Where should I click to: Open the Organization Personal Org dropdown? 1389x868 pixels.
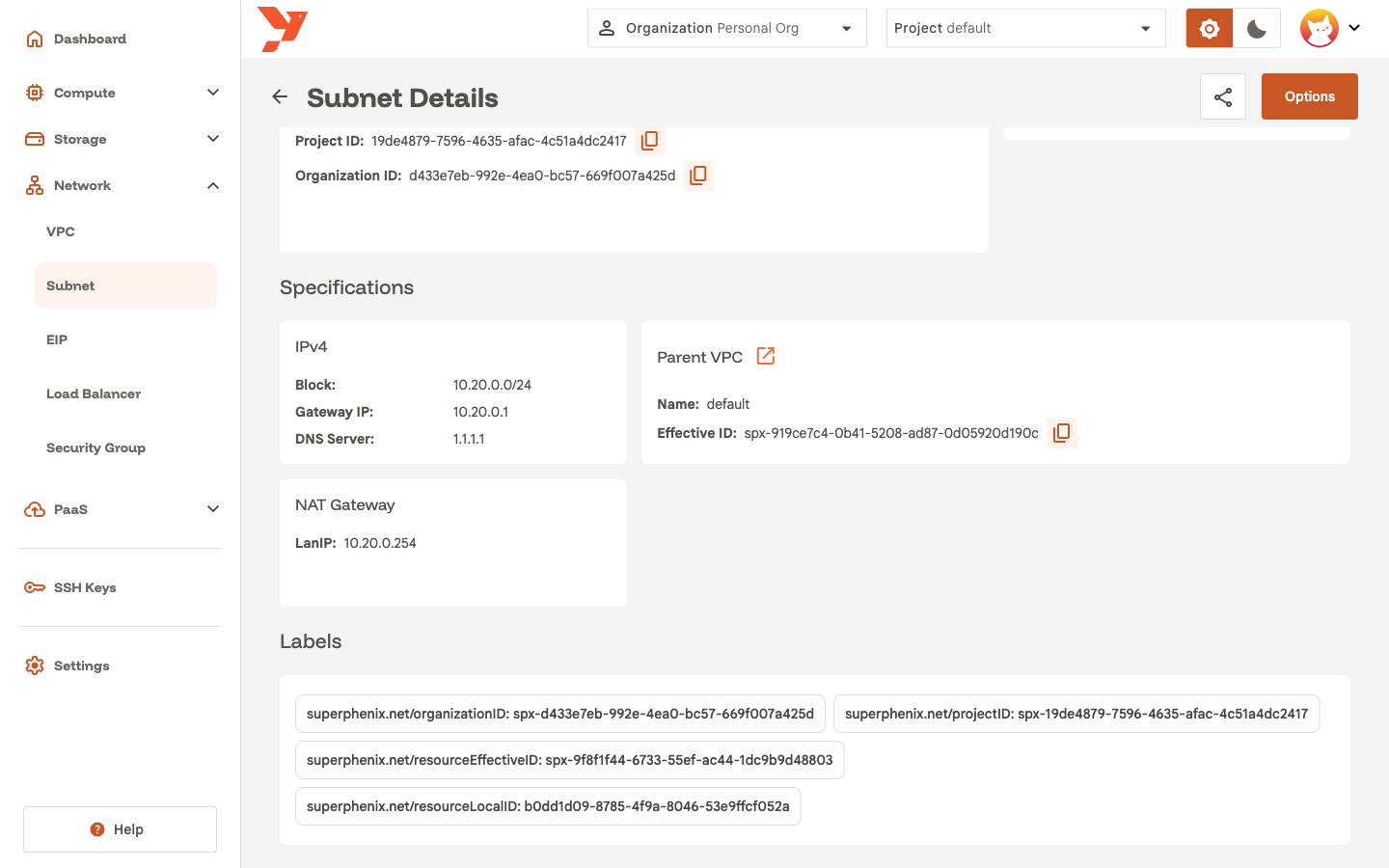tap(727, 28)
